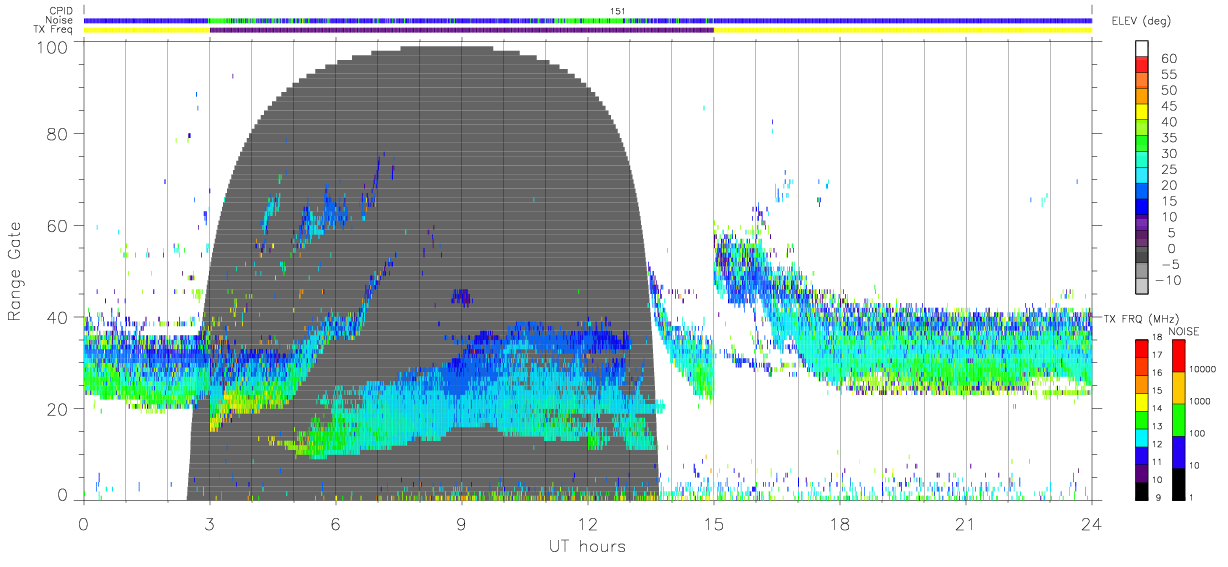
Task: Click the black 1–10 NOISE swatch
Action: tap(1179, 484)
